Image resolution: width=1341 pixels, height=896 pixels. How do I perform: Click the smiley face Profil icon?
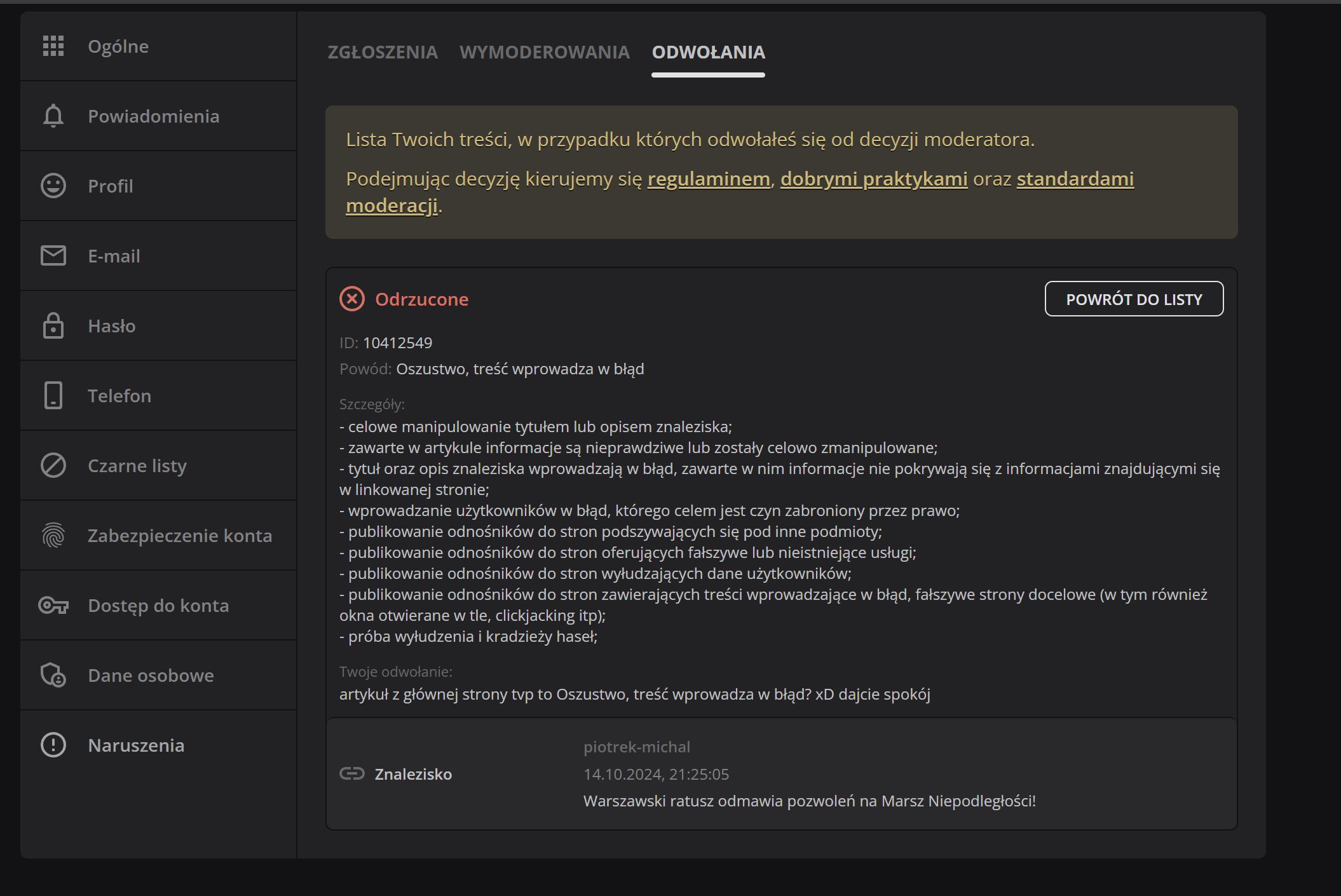[x=53, y=186]
